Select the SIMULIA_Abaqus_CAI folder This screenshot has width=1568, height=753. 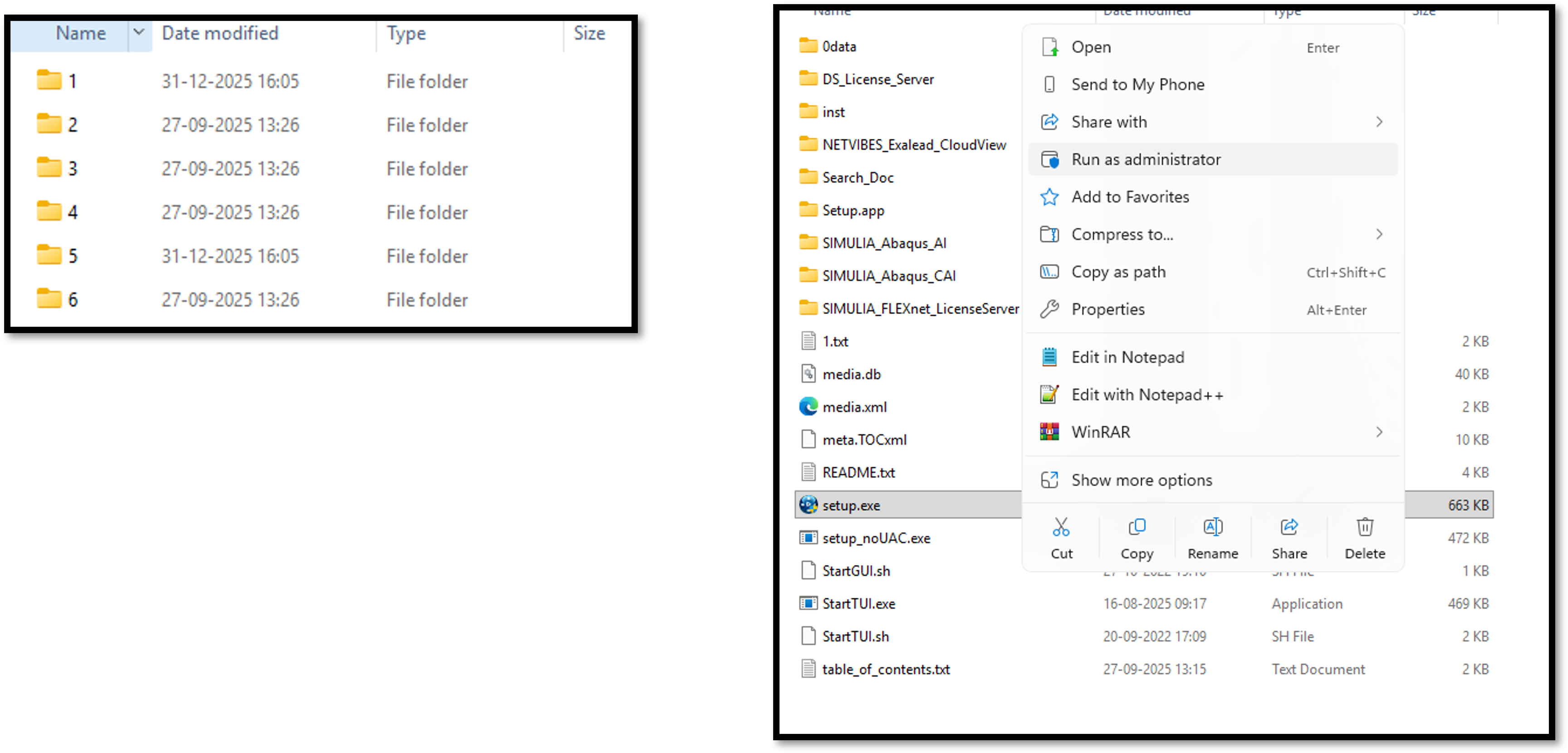click(x=888, y=276)
